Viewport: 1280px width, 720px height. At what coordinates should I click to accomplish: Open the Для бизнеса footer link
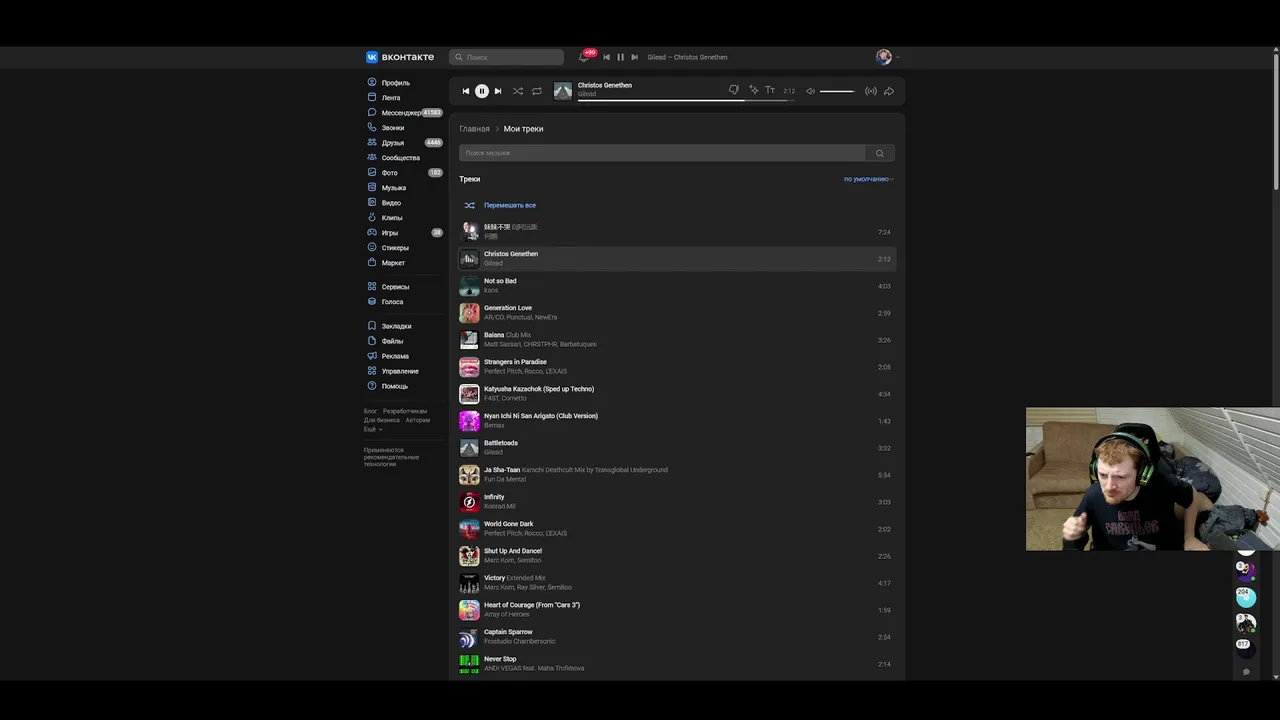(382, 420)
